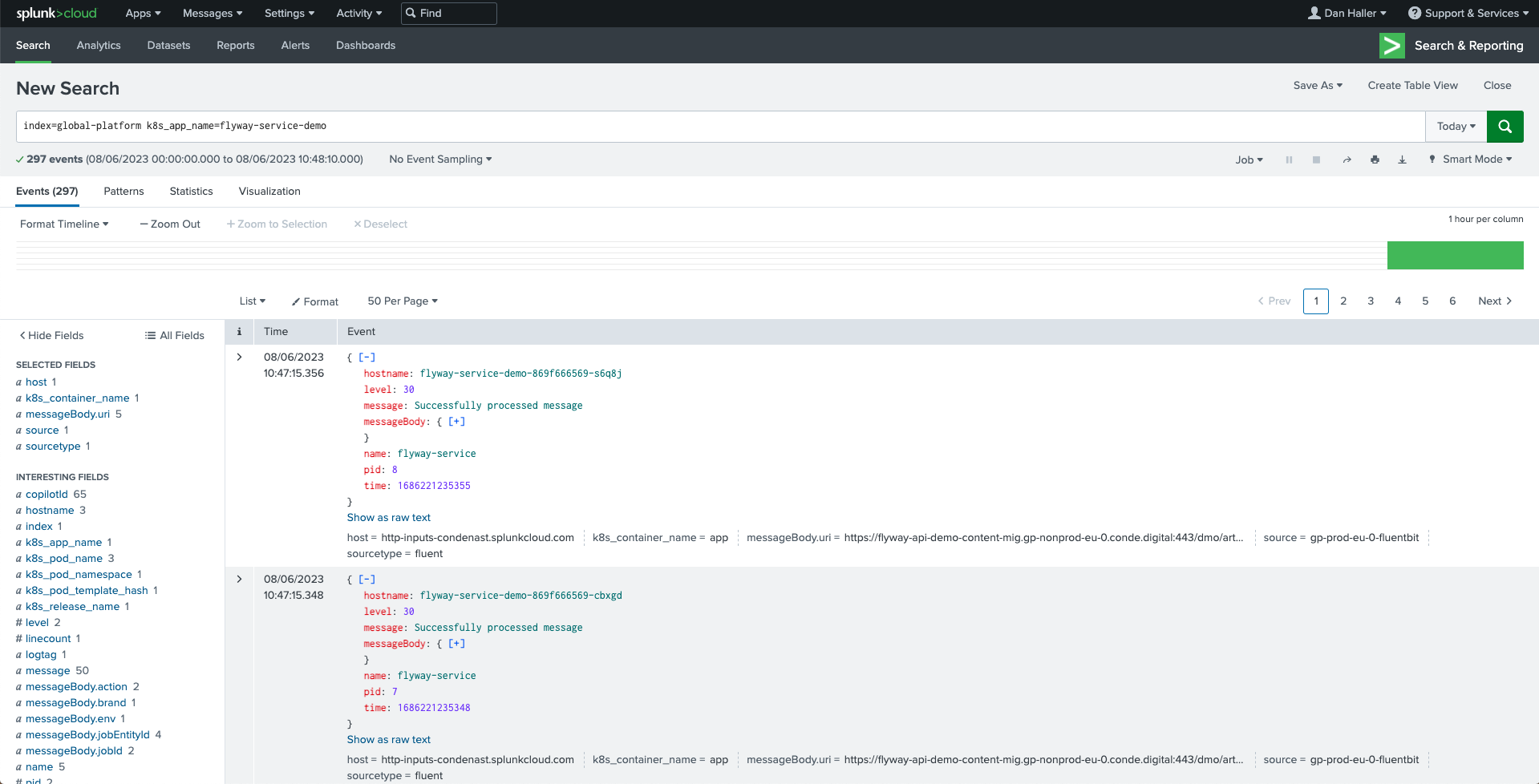The height and width of the screenshot is (784, 1539).
Task: Open 50 Per Page dropdown
Action: pos(403,301)
